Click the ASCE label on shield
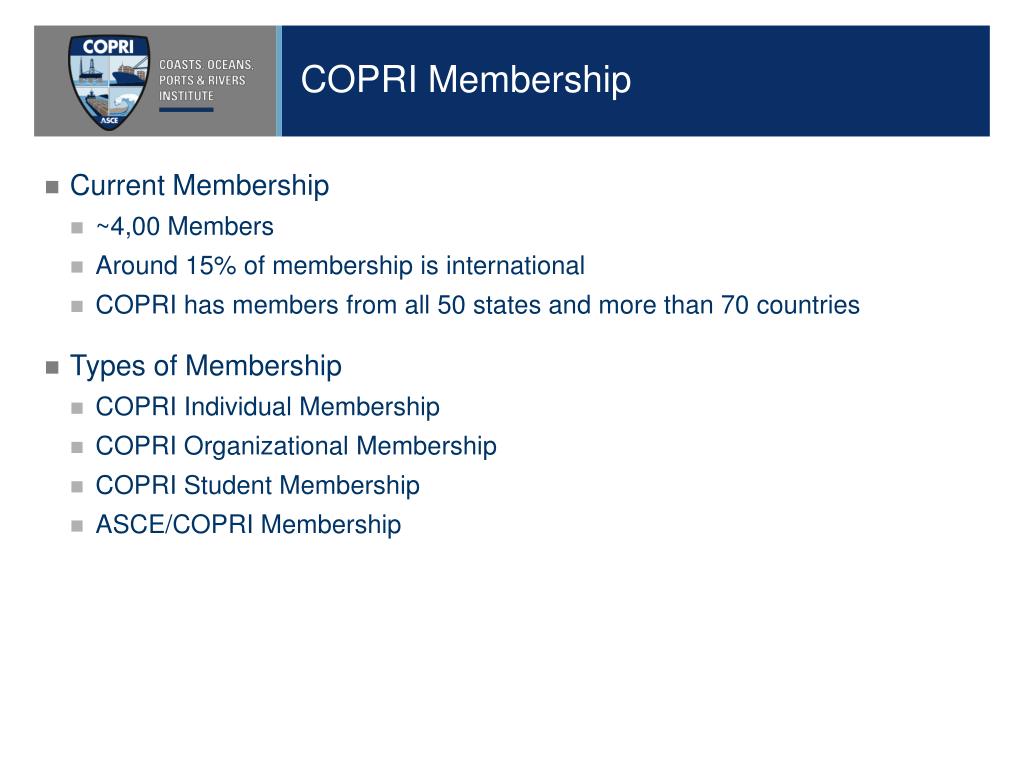This screenshot has height=768, width=1024. pos(109,120)
